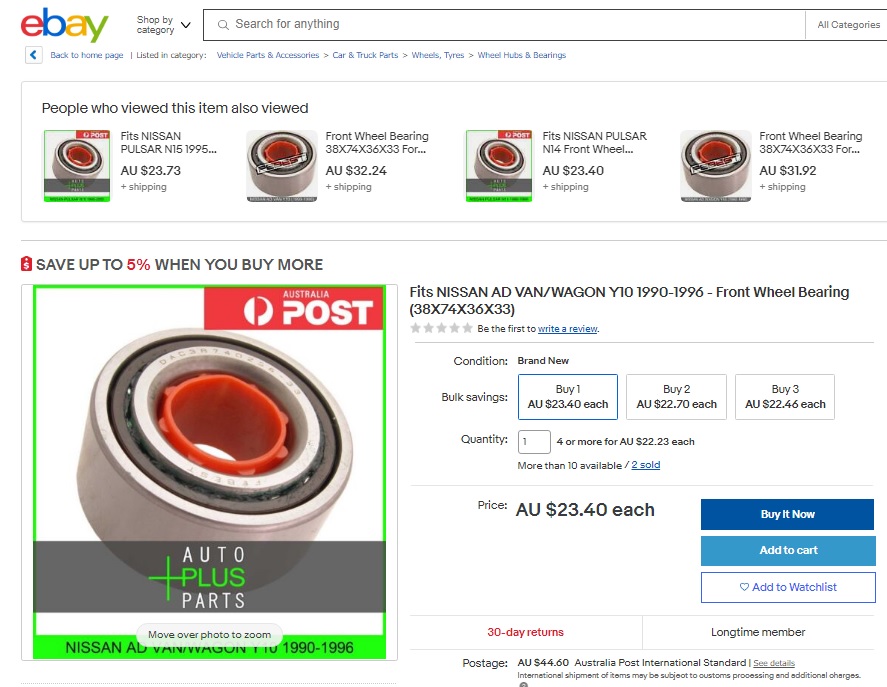887x687 pixels.
Task: Click the AU $44.60 postage cost text
Action: pyautogui.click(x=543, y=663)
